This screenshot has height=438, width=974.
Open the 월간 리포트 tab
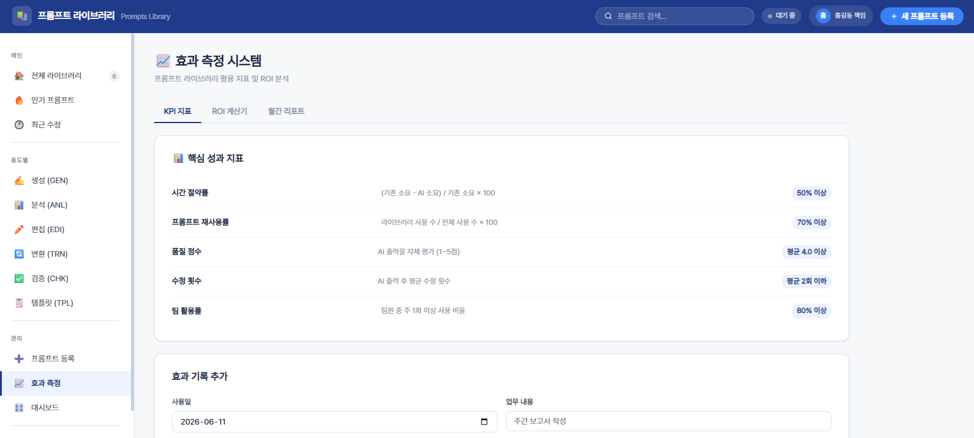point(286,111)
